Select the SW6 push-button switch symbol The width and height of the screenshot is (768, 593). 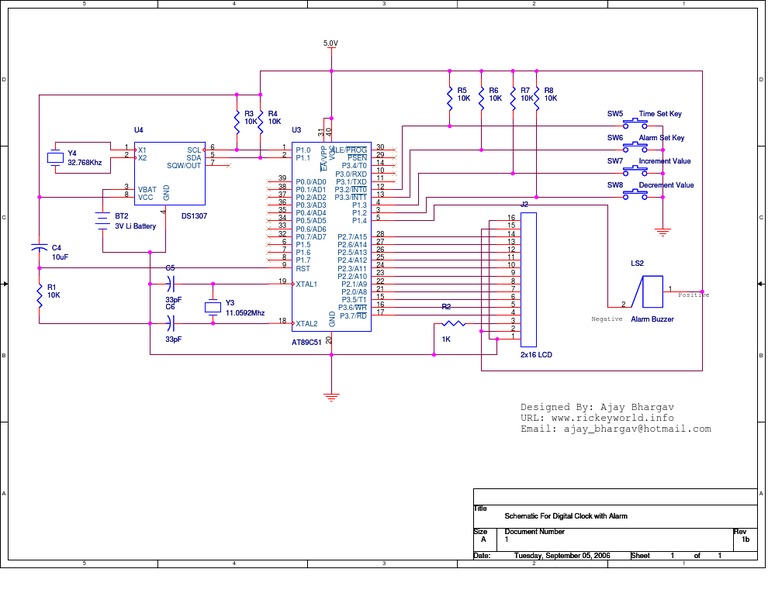pos(635,147)
